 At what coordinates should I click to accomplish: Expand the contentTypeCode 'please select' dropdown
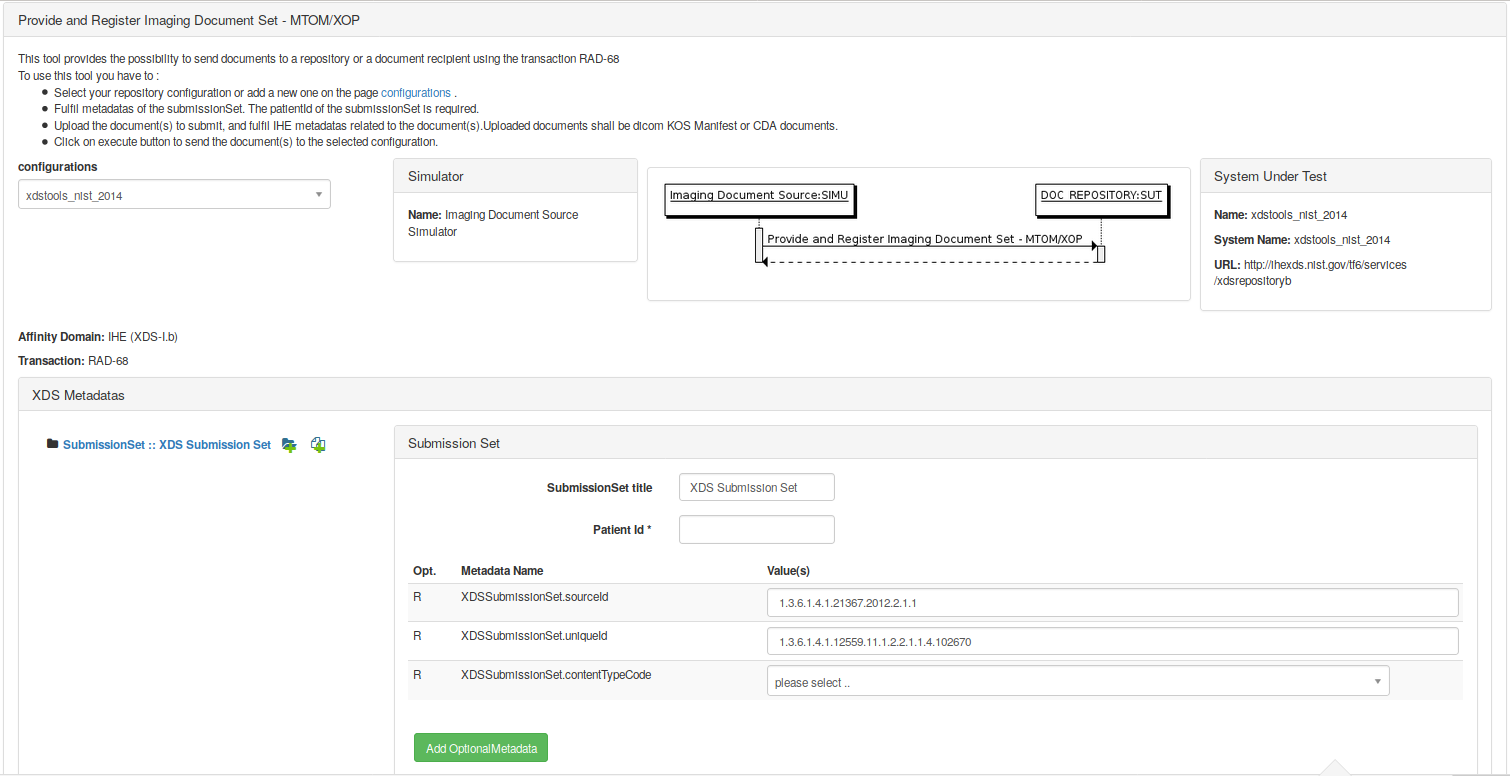(1077, 682)
